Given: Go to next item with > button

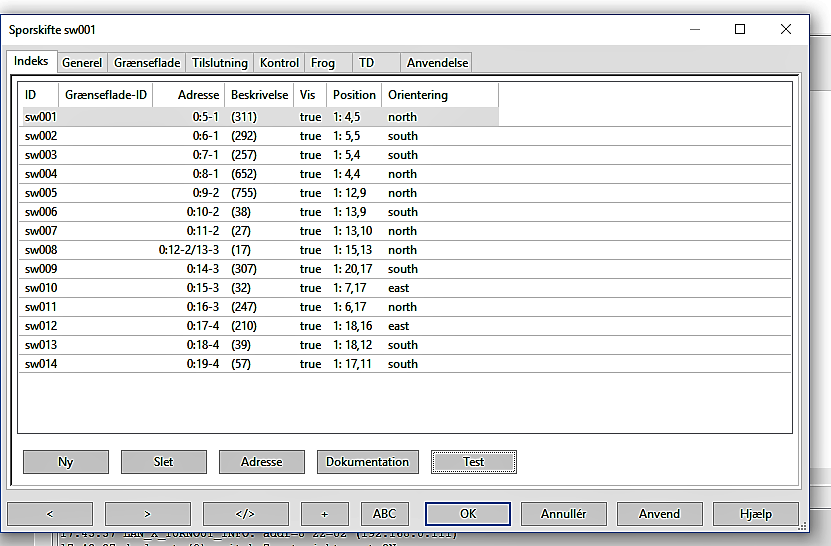Looking at the screenshot, I should [148, 514].
